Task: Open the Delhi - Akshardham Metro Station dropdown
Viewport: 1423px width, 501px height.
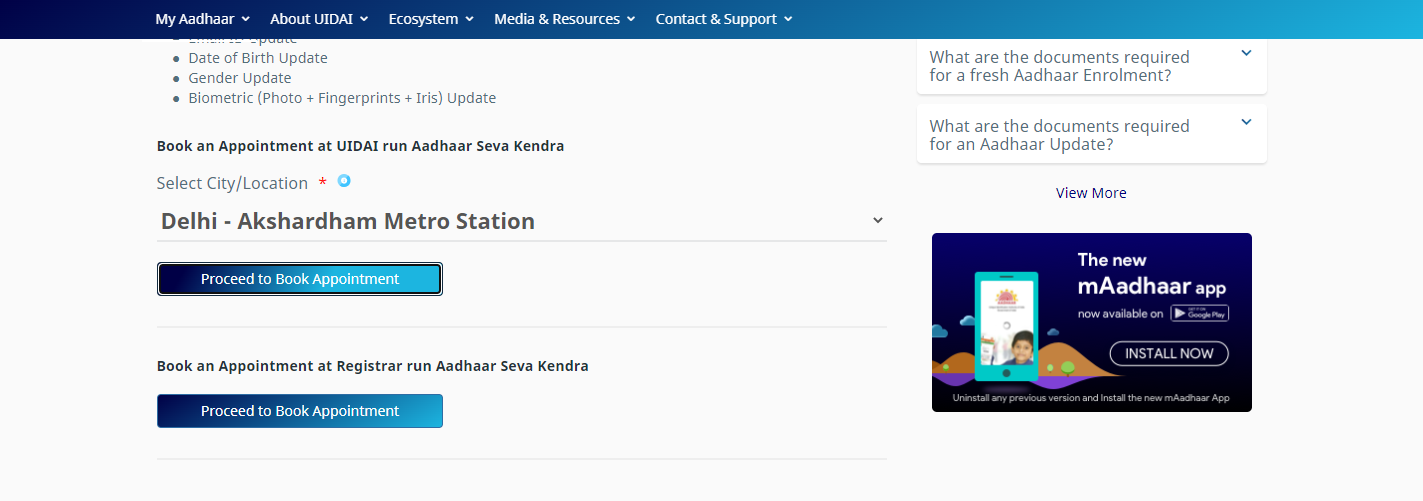Action: (x=522, y=221)
